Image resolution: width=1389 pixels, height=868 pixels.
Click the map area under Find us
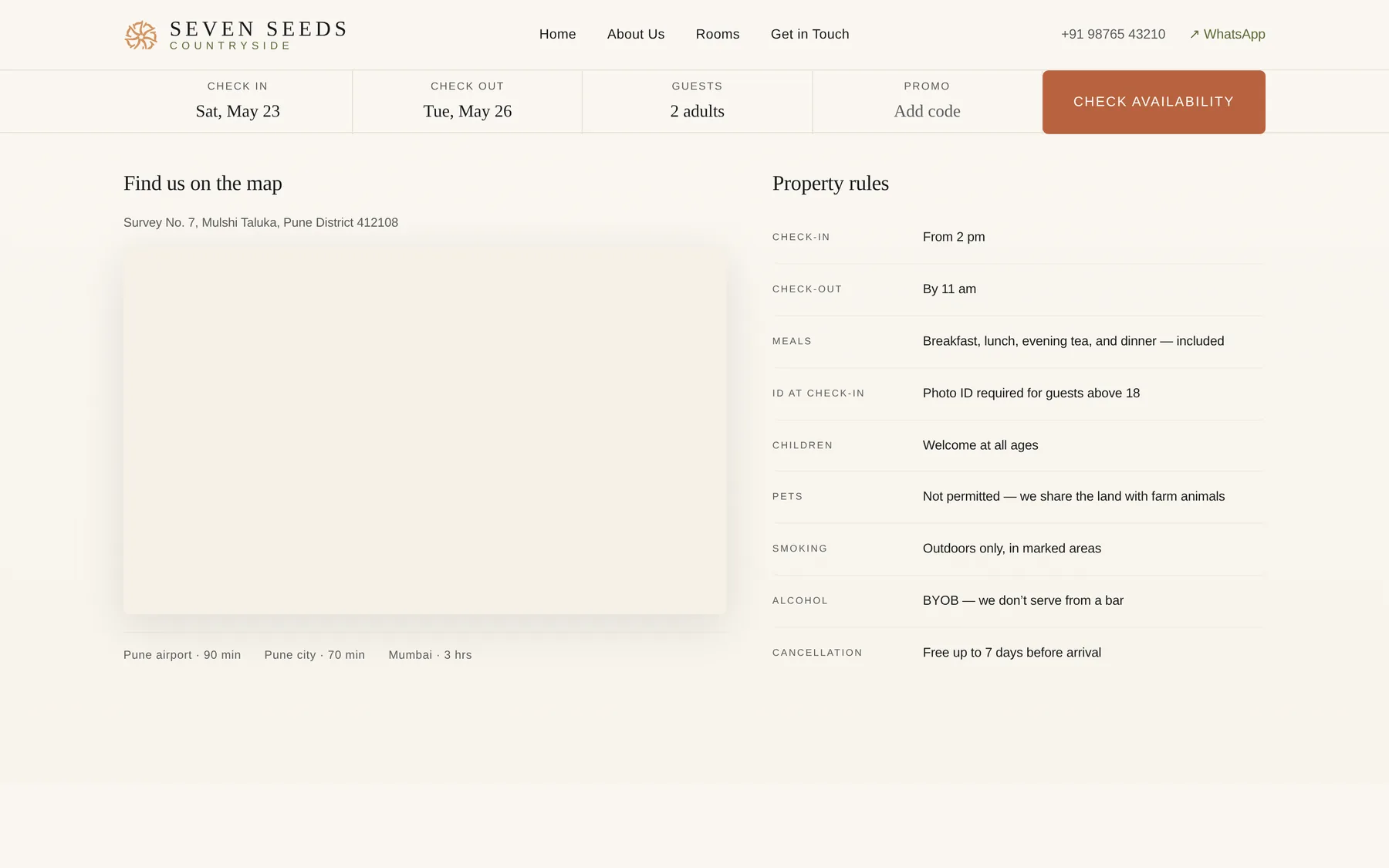(x=424, y=431)
